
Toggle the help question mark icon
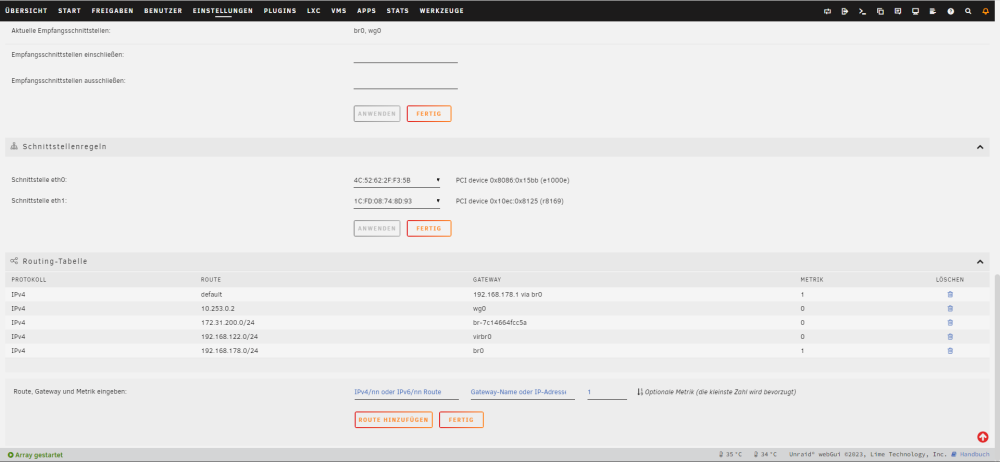[x=950, y=11]
